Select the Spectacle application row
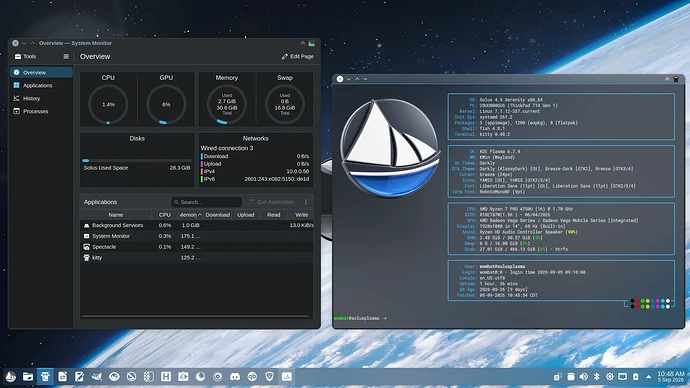Screen dimensions: 690x388 click(x=197, y=247)
